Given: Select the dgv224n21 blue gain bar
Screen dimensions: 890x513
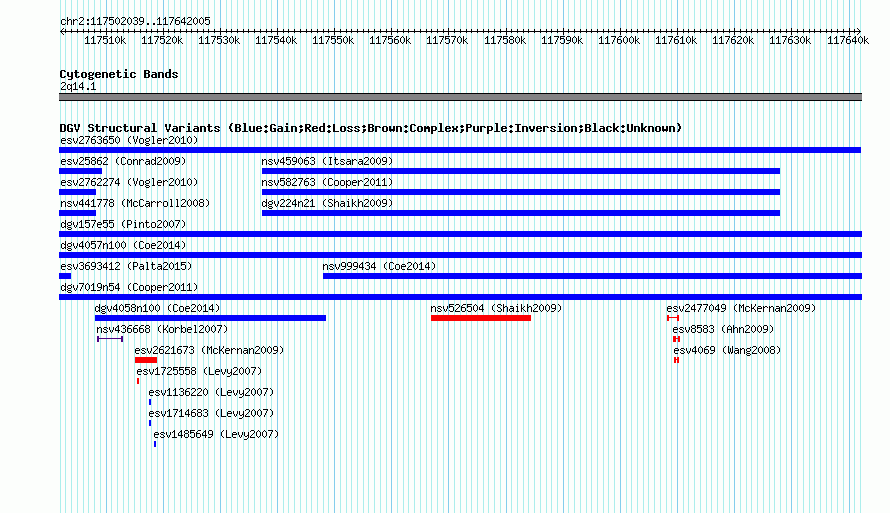Looking at the screenshot, I should click(520, 213).
